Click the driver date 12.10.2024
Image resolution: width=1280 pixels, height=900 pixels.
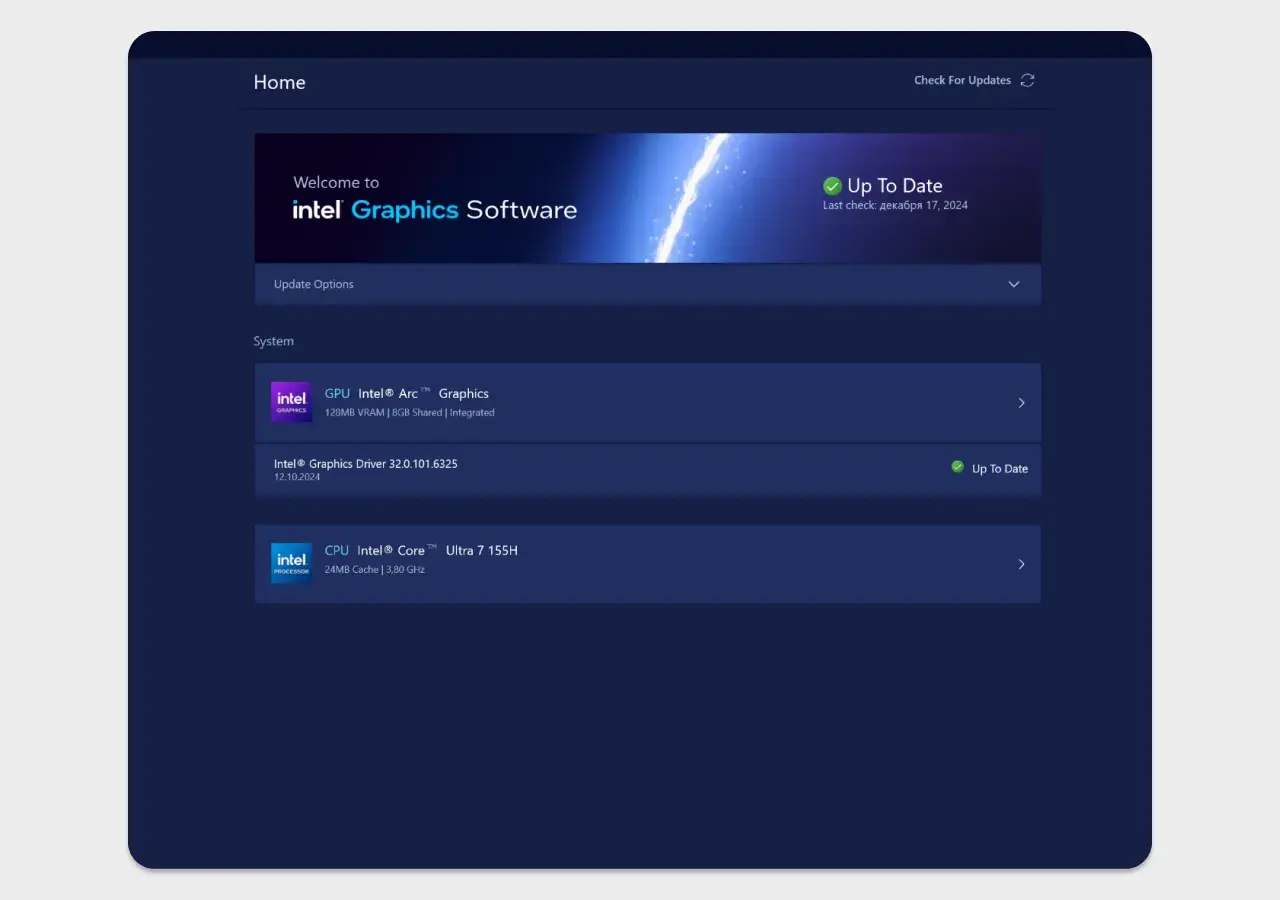click(297, 477)
